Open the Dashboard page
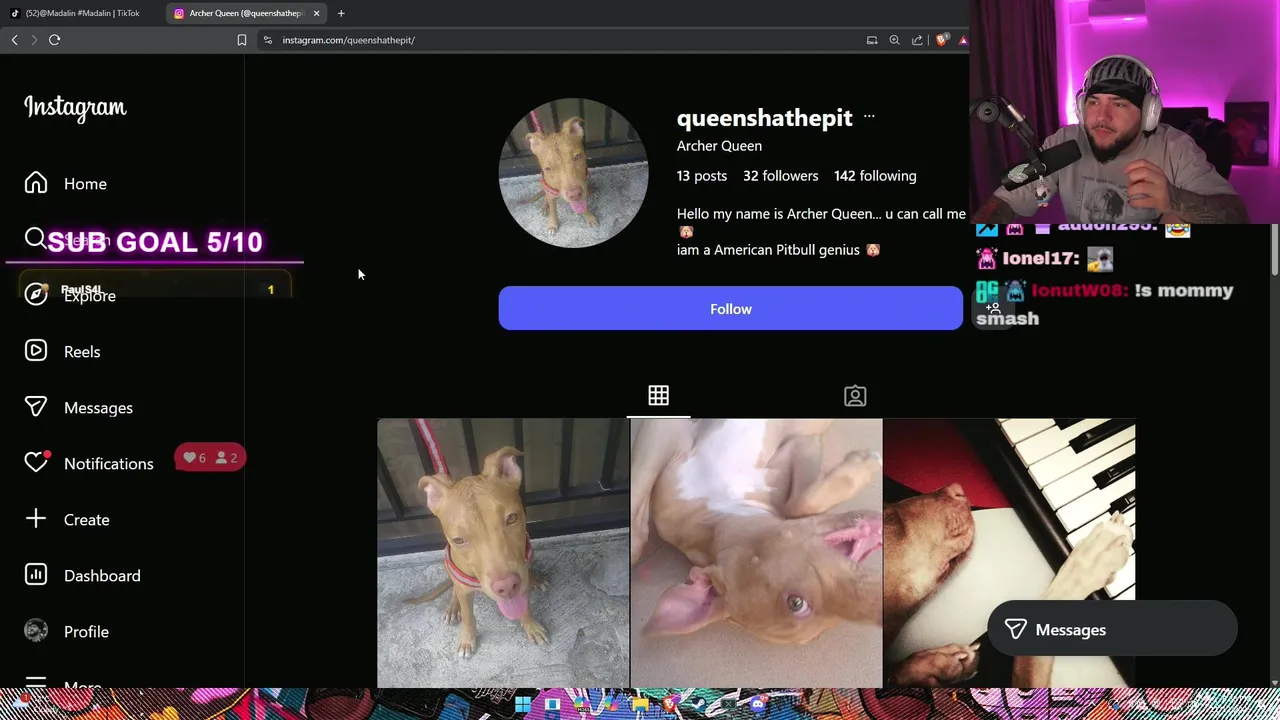 pyautogui.click(x=82, y=576)
